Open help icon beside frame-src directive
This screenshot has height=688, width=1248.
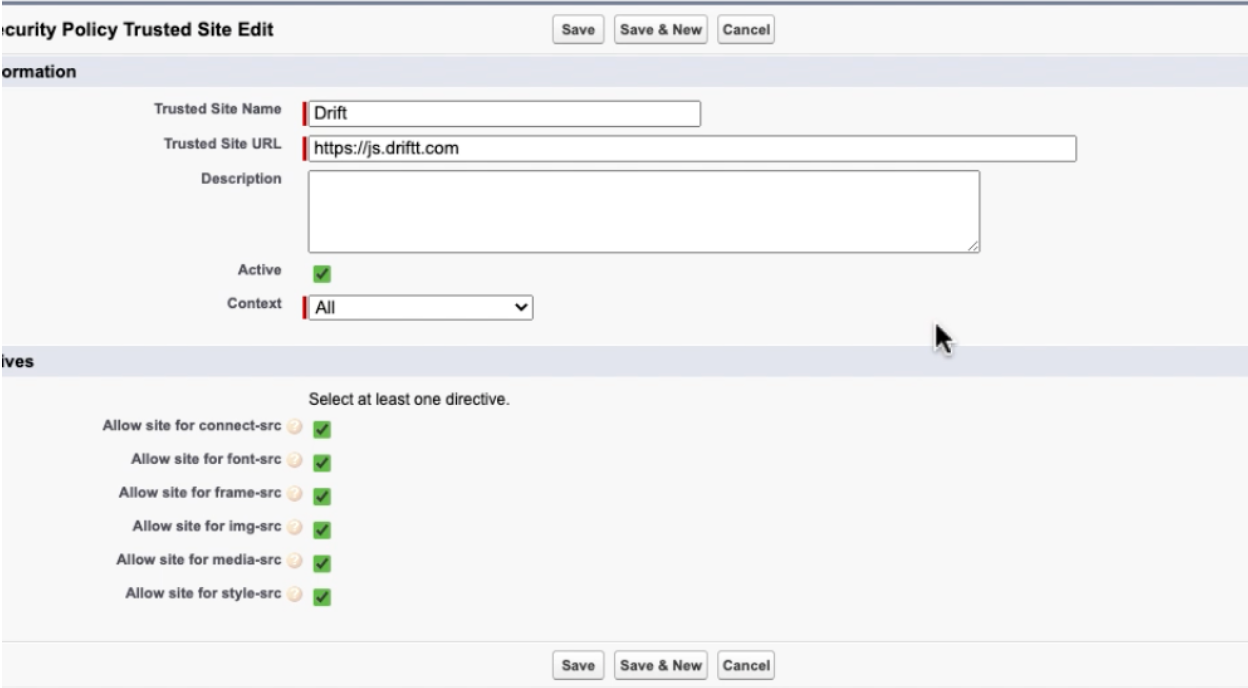point(295,494)
